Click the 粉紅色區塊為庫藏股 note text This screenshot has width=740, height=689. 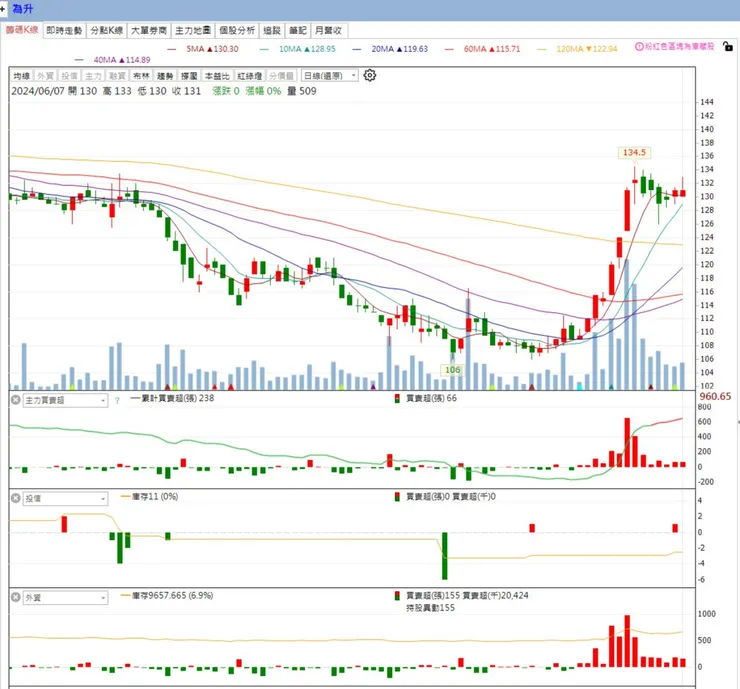tap(680, 47)
